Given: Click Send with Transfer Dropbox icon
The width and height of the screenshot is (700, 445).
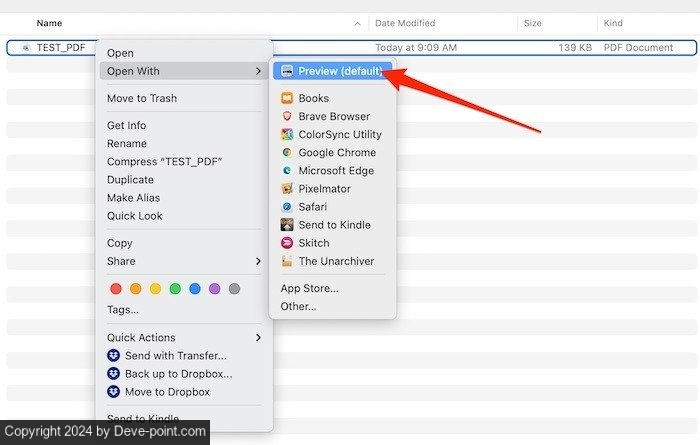Looking at the screenshot, I should [x=114, y=355].
